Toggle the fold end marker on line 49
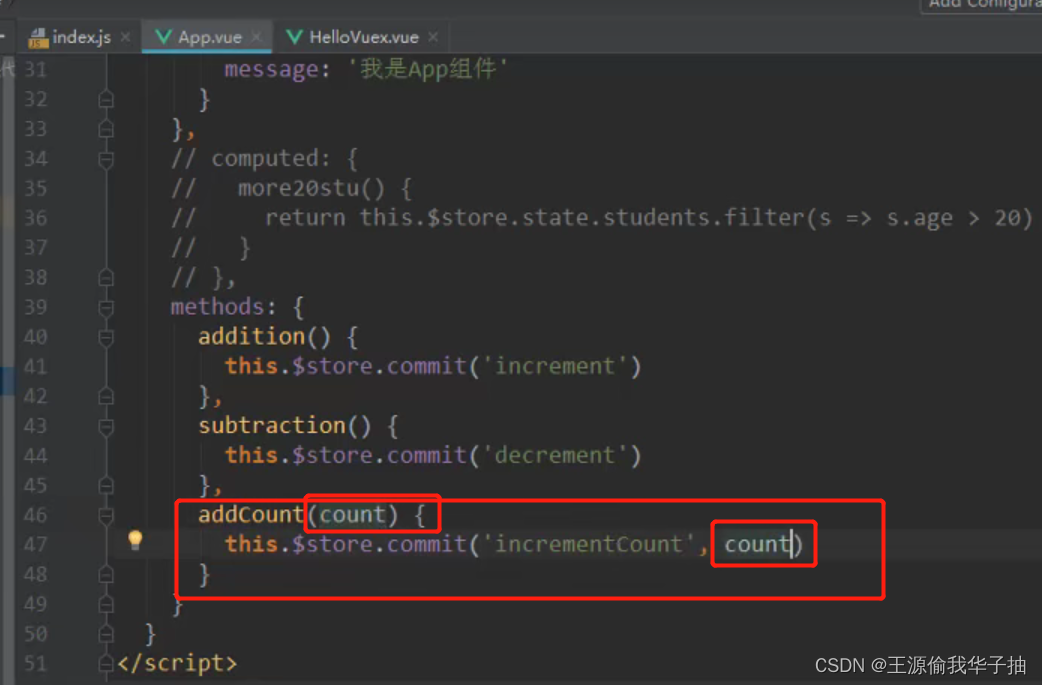 (106, 605)
